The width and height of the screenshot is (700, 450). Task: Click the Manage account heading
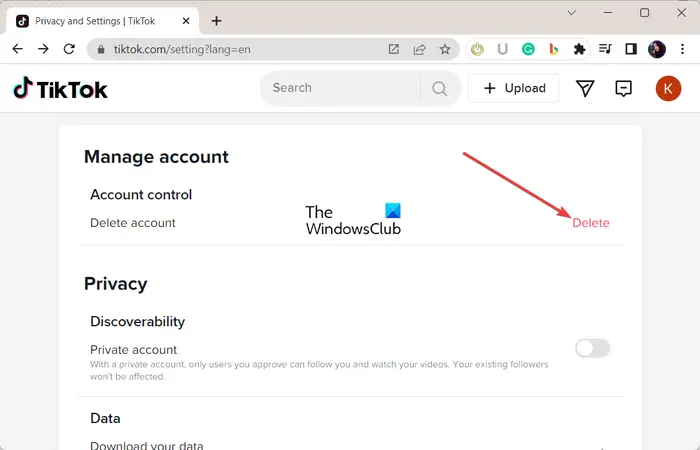[156, 157]
